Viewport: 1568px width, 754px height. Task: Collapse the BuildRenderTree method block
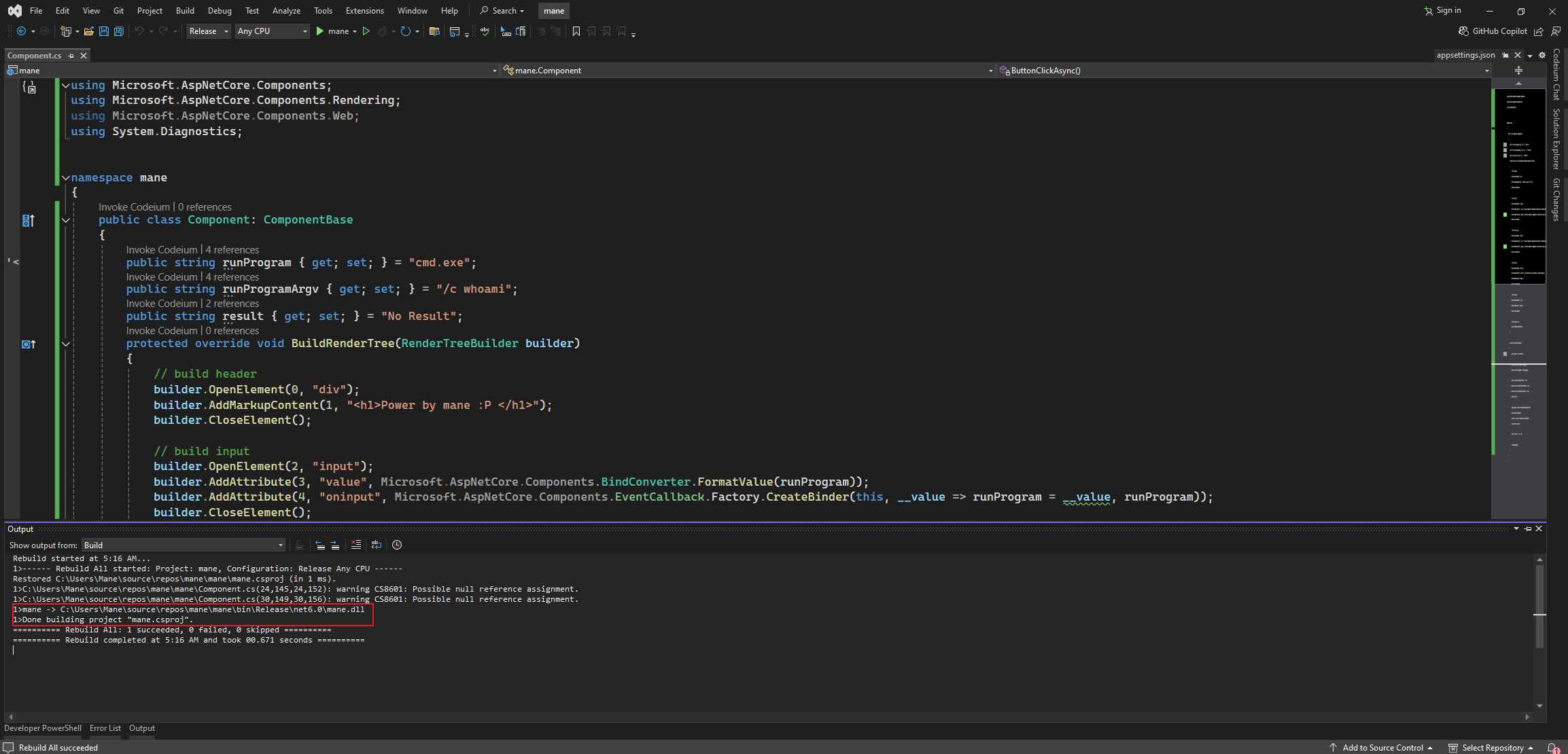click(66, 344)
